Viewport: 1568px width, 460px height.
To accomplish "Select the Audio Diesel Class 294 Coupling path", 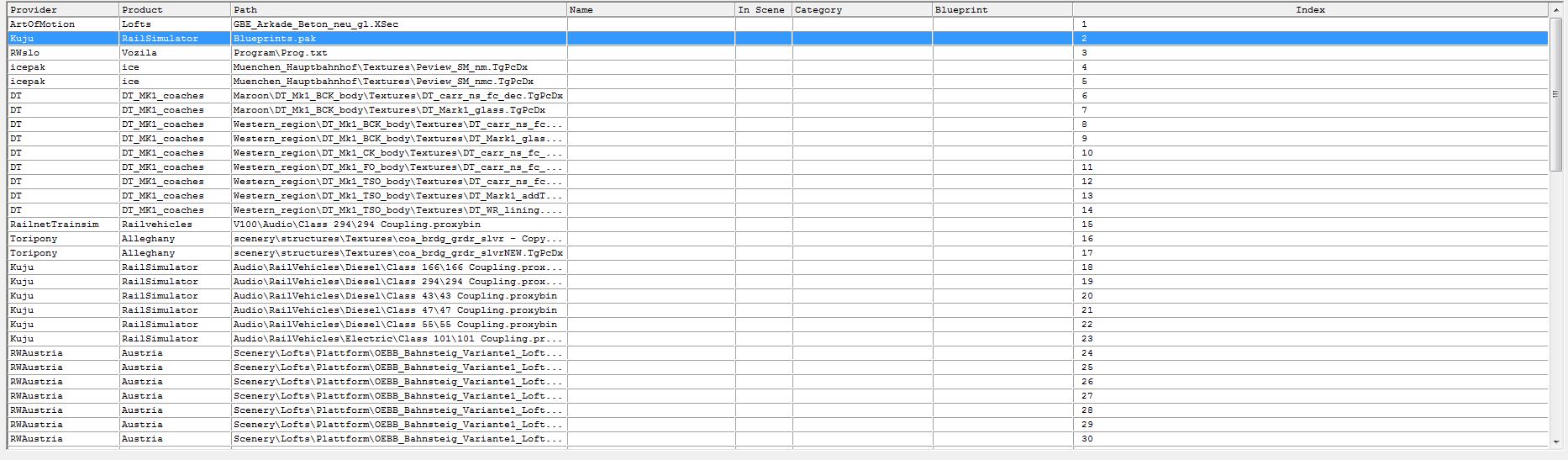I will coord(398,282).
